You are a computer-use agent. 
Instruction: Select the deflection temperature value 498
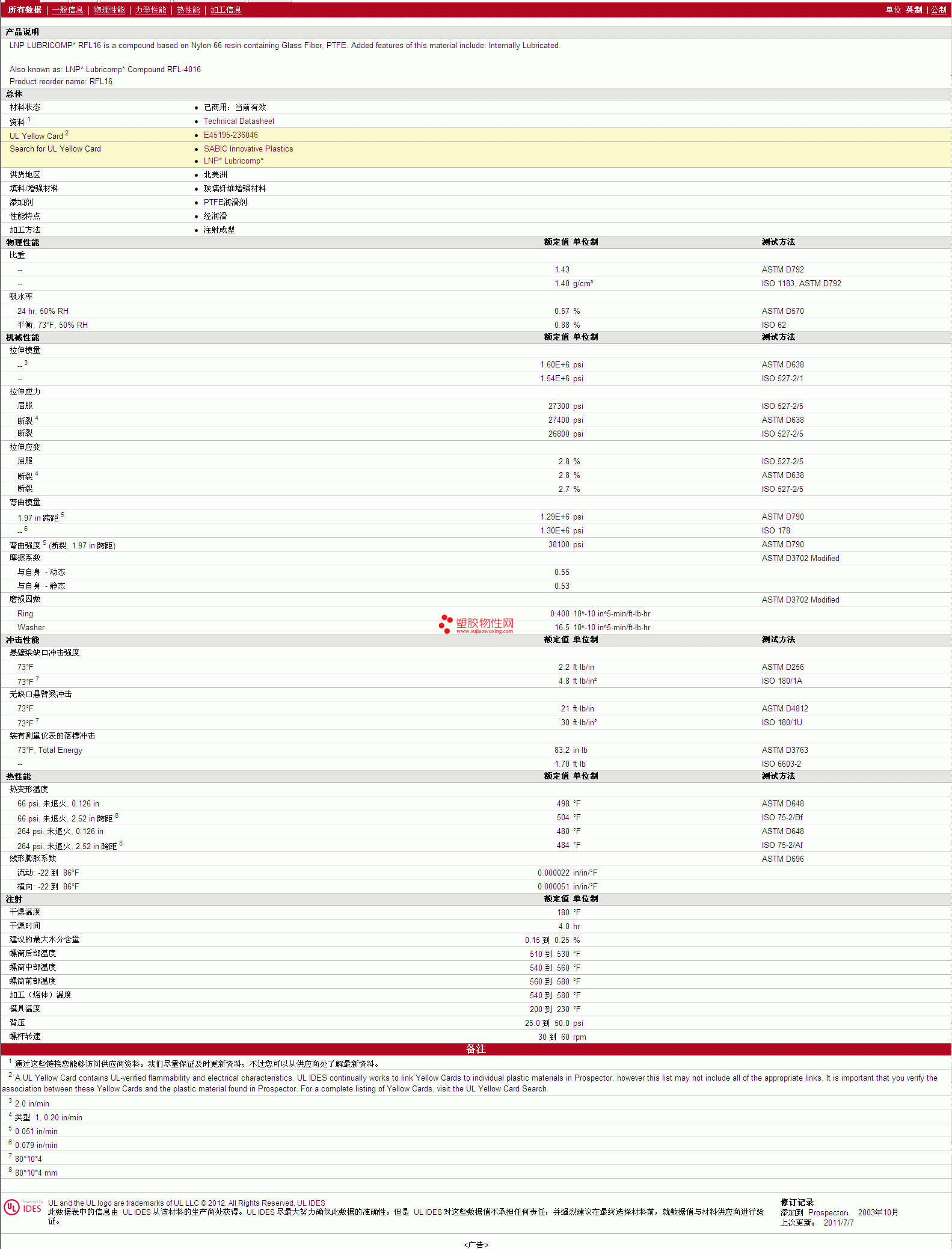pos(563,804)
